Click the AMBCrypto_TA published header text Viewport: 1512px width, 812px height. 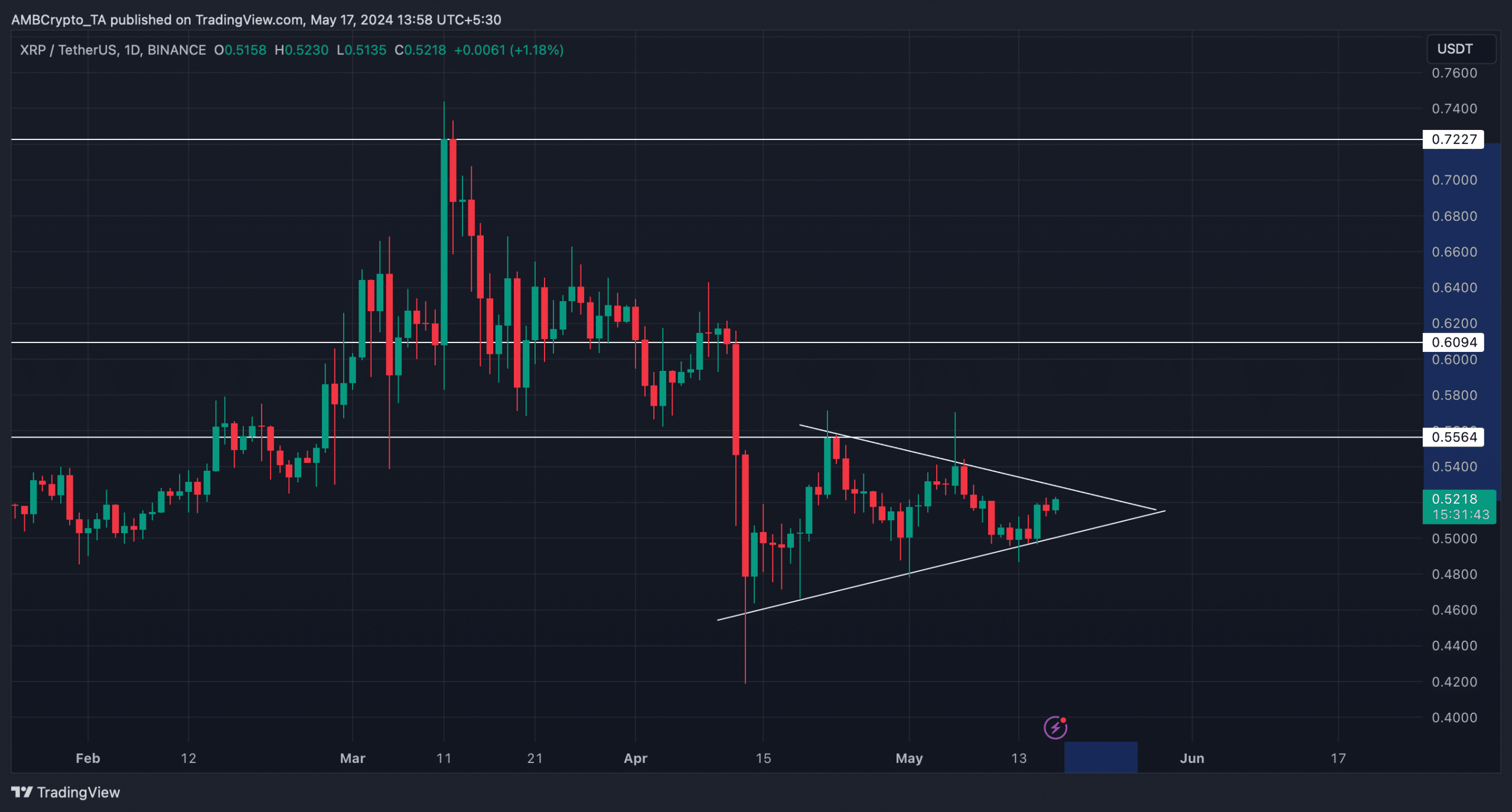point(256,19)
